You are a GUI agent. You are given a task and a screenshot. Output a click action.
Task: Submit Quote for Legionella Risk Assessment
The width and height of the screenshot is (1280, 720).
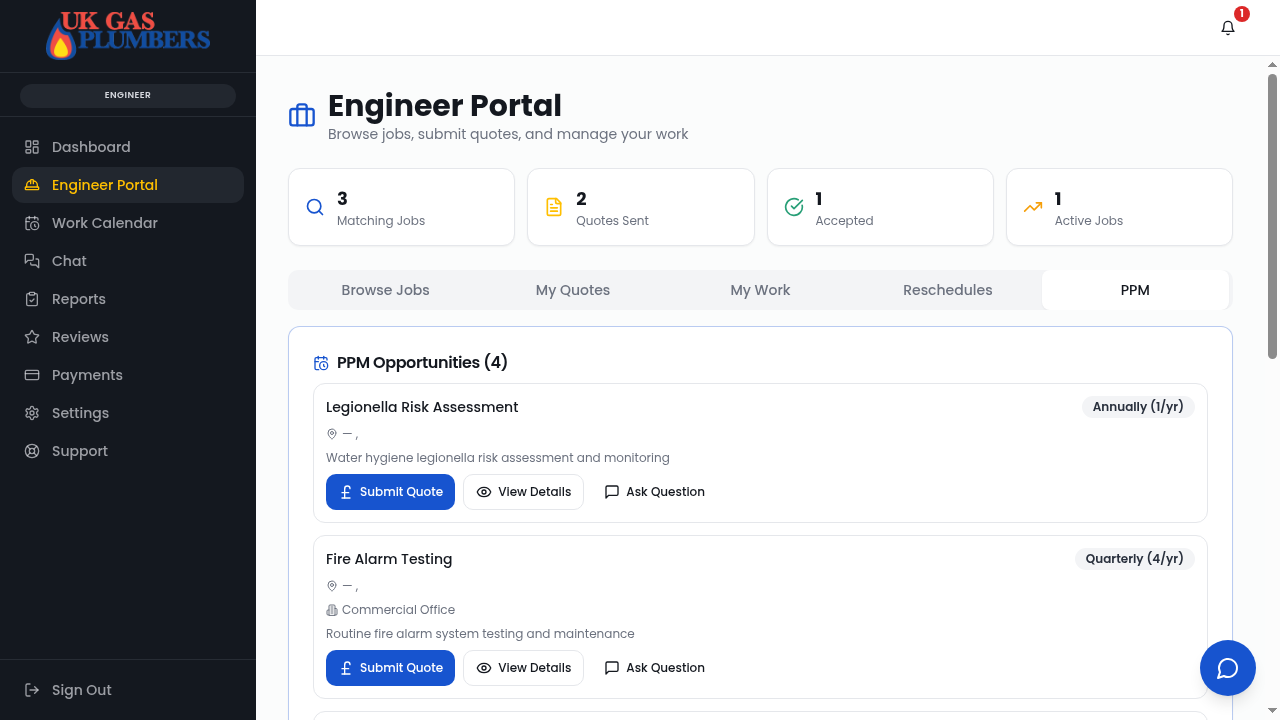[390, 492]
